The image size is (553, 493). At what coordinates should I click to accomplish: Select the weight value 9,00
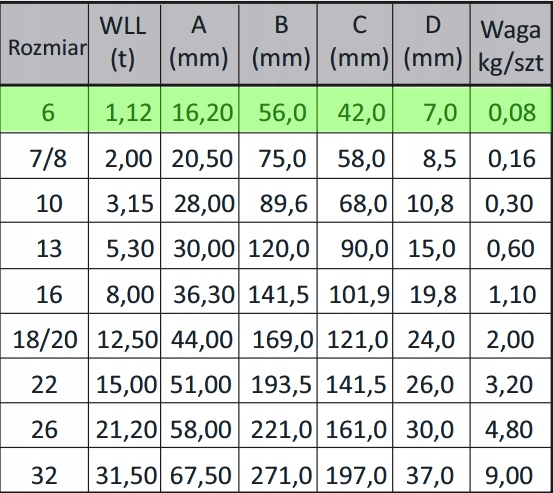[511, 470]
